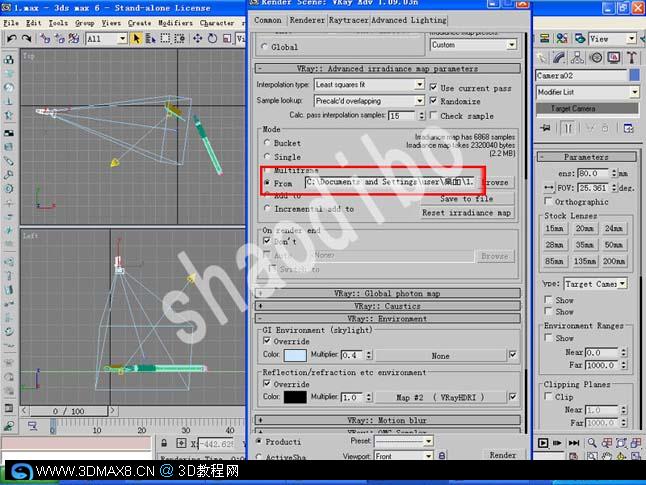
Task: Open the Modify command panel tab
Action: click(559, 58)
